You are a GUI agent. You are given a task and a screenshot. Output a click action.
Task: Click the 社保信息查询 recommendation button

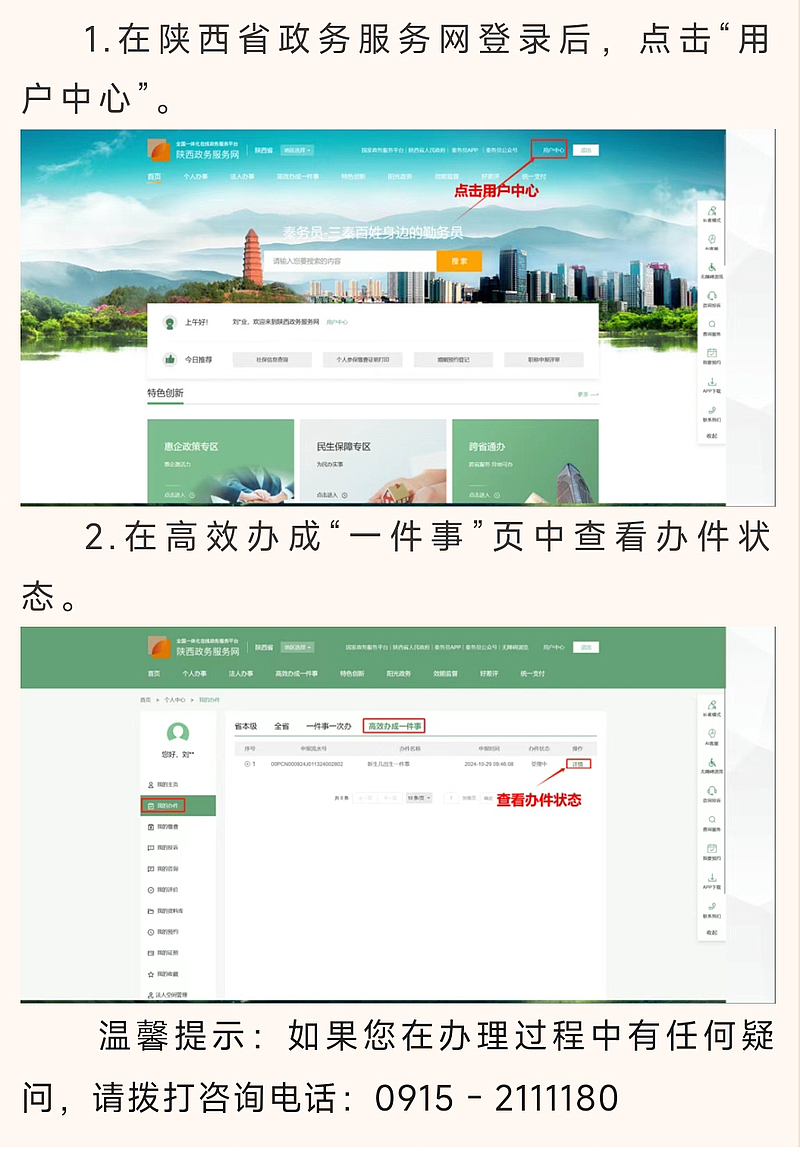pos(272,359)
